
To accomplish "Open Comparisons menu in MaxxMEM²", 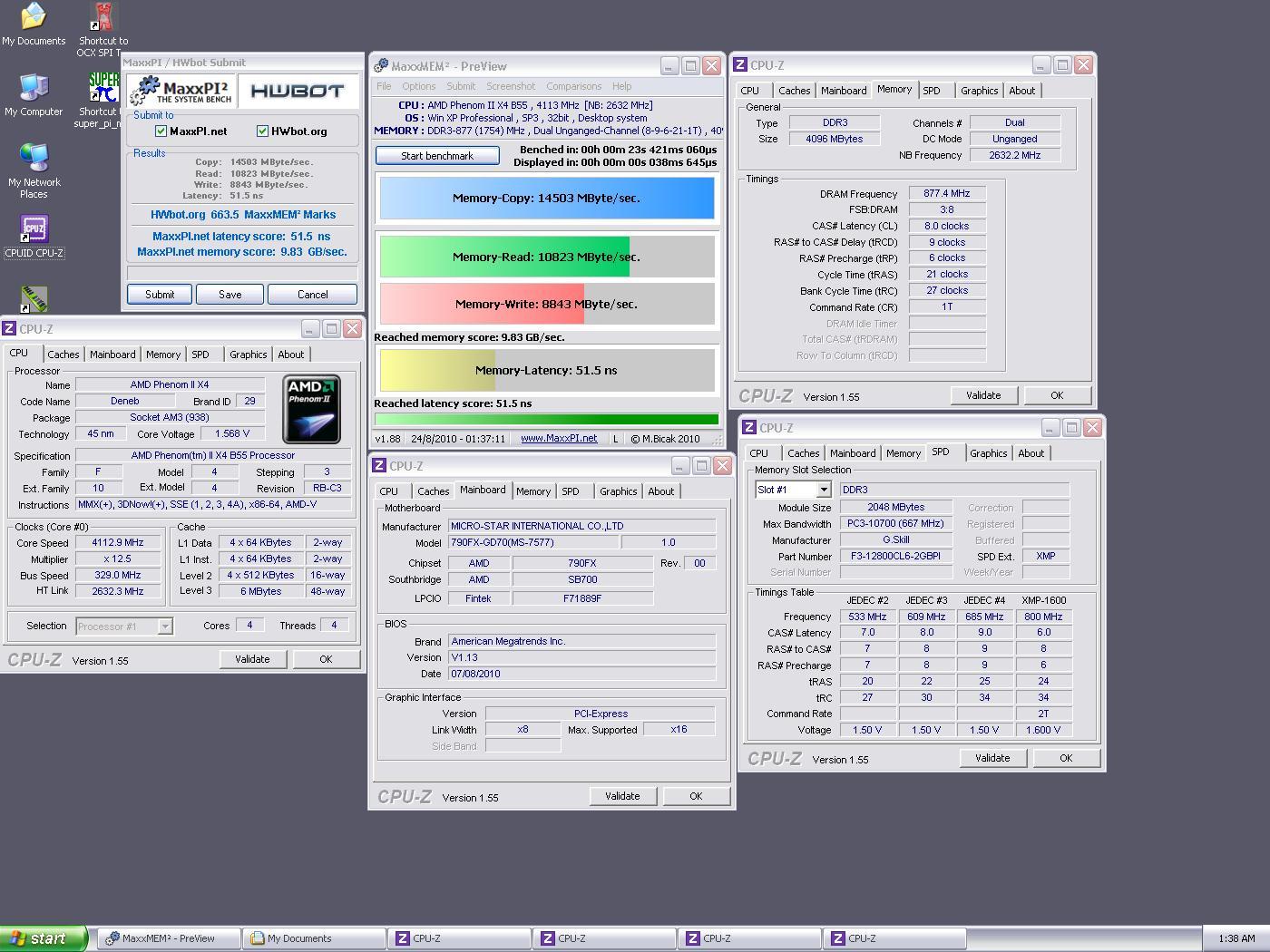I will click(x=573, y=86).
